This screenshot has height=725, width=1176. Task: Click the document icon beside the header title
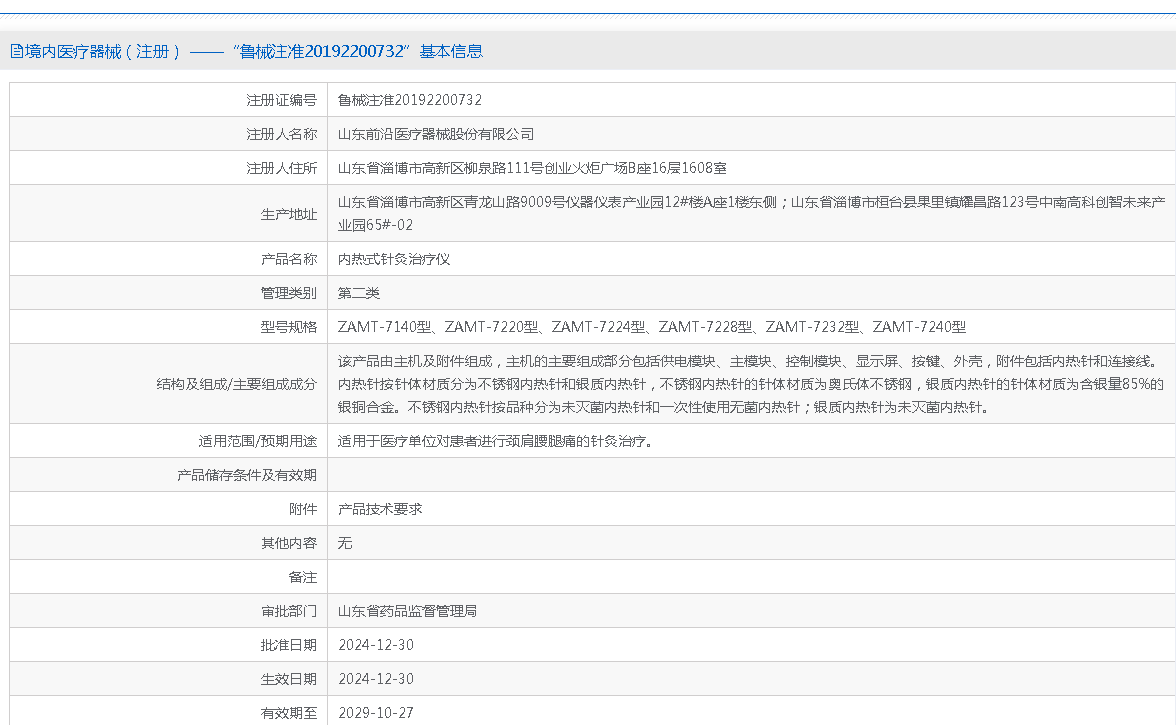(x=17, y=51)
